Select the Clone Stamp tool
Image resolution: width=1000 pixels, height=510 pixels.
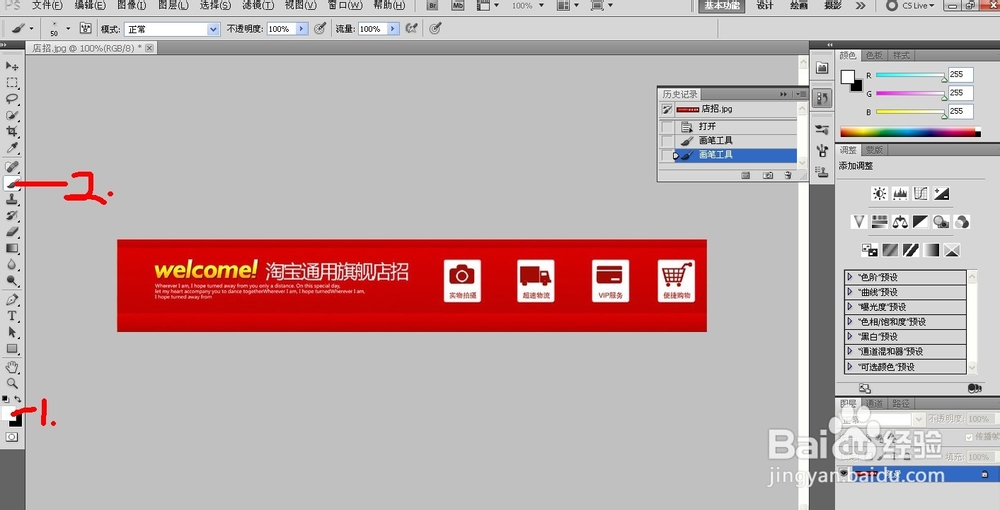12,200
